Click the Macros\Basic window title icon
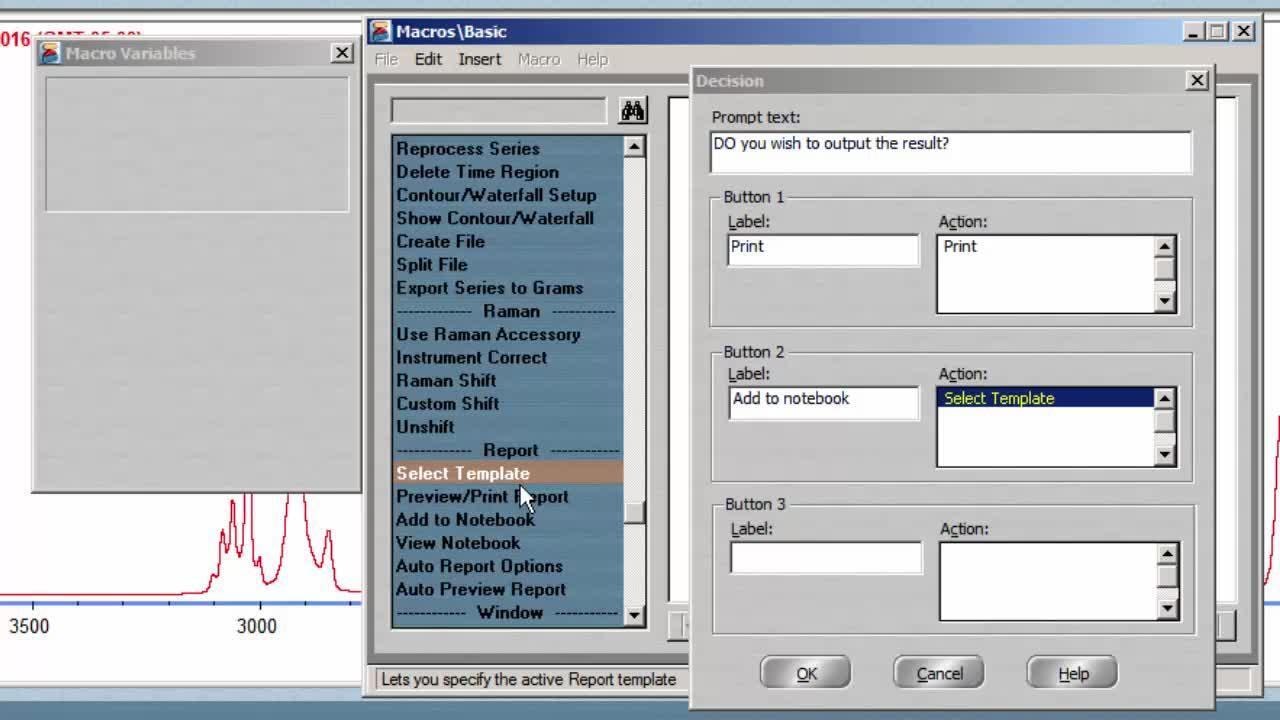This screenshot has width=1280, height=720. [x=381, y=32]
